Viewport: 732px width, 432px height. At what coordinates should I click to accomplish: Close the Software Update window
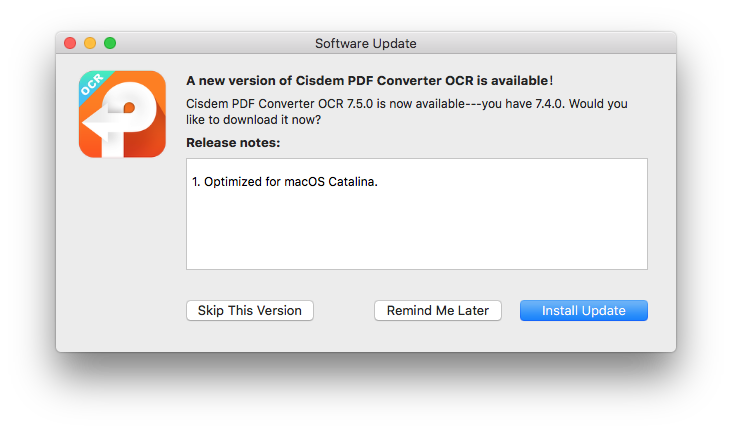coord(70,43)
